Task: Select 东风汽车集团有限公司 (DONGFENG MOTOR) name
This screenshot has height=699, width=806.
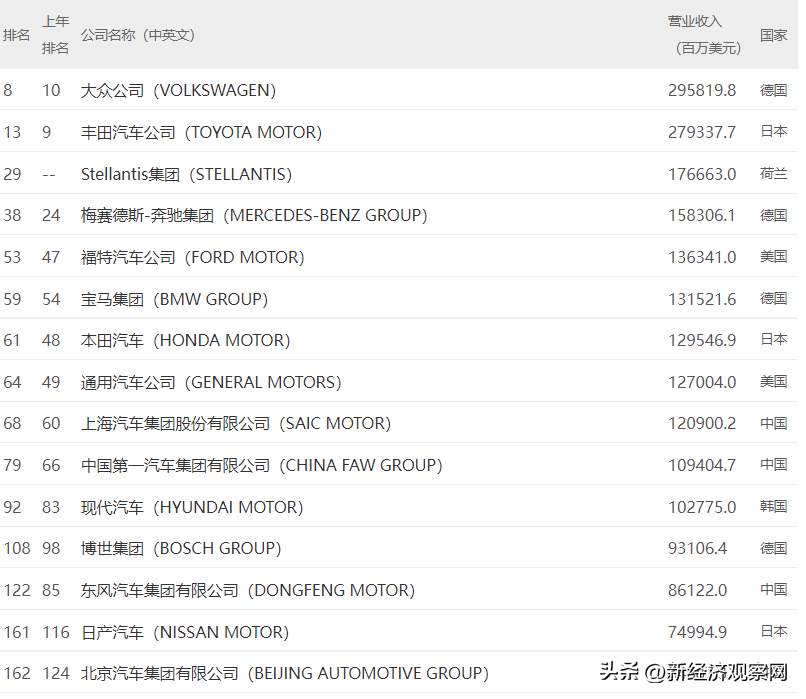Action: 248,591
